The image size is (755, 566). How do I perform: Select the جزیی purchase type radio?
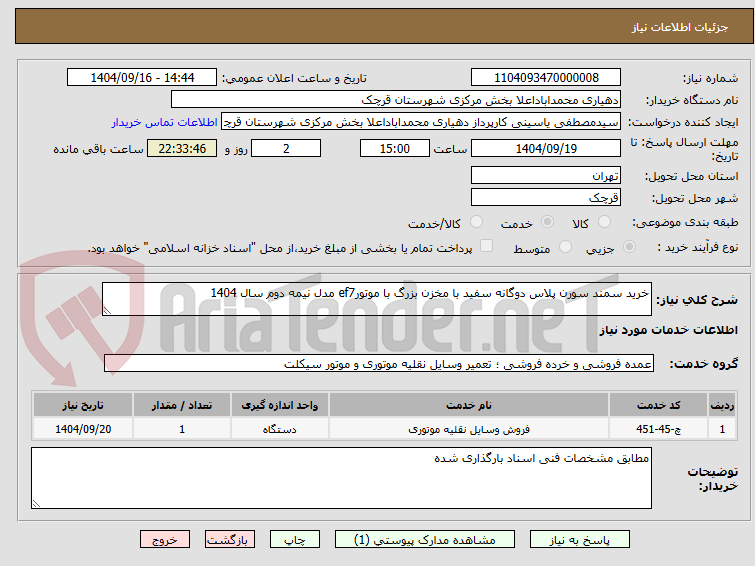629,247
